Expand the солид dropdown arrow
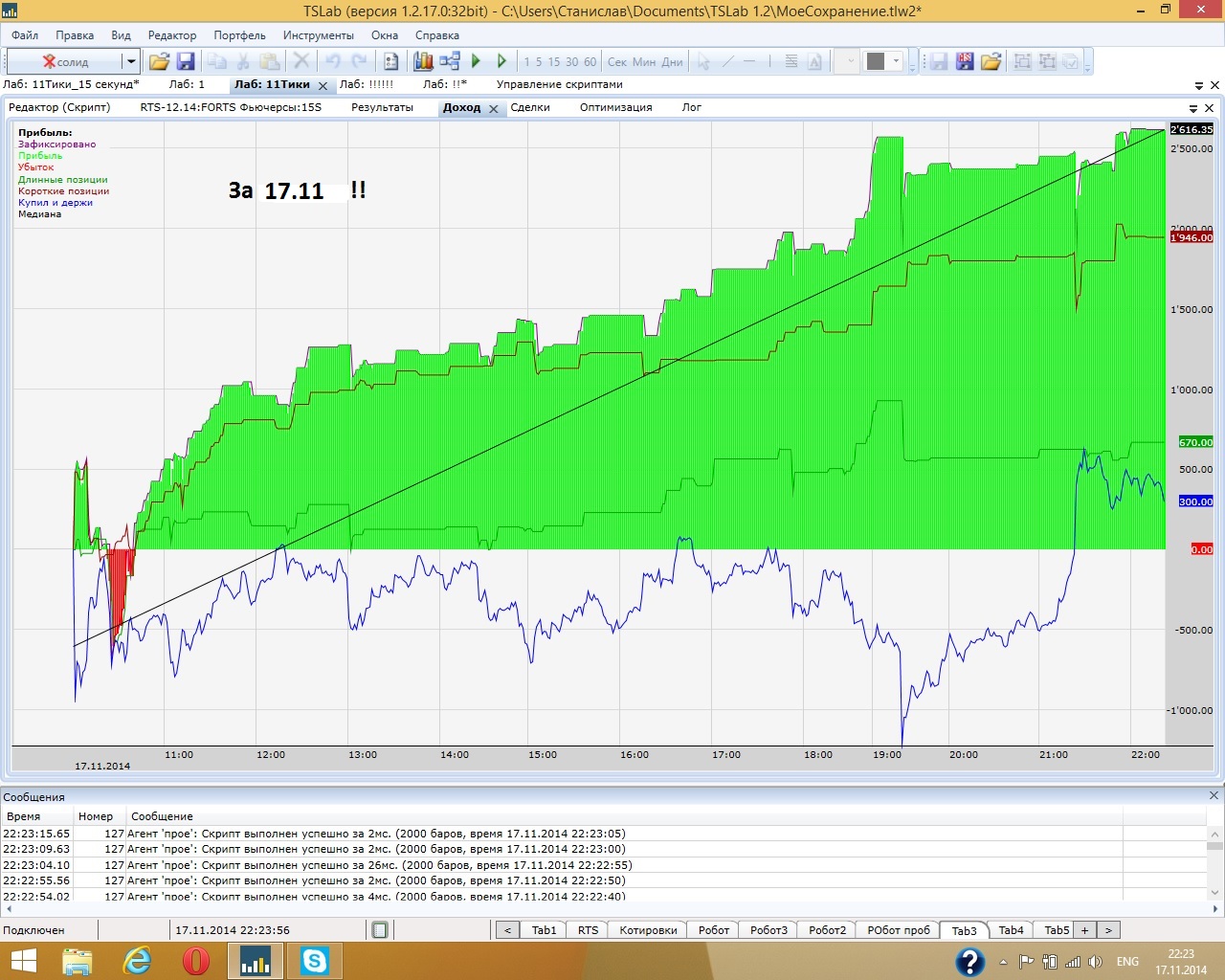 (x=131, y=61)
